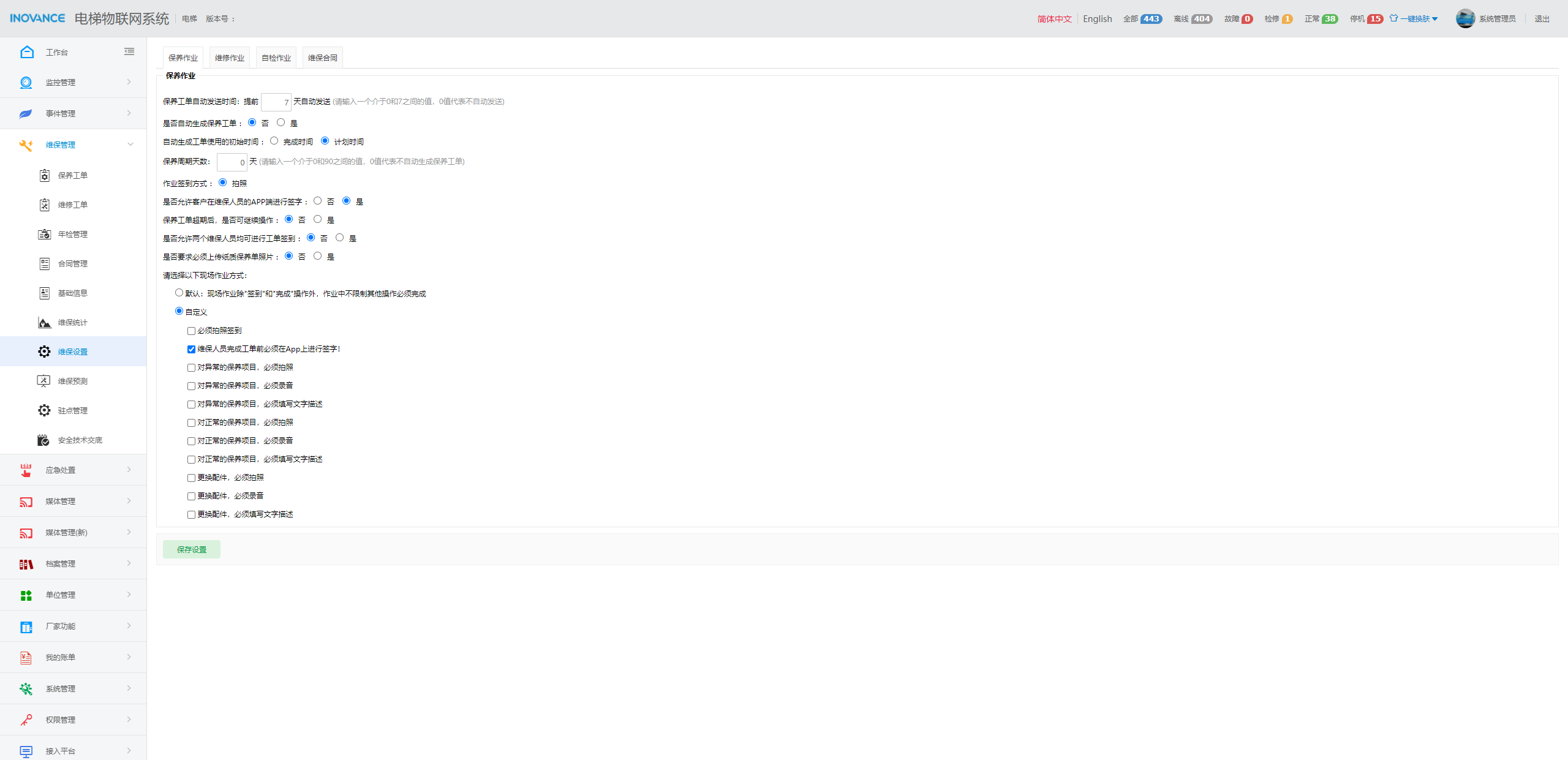
Task: Click the 保存设置 button
Action: click(x=192, y=549)
